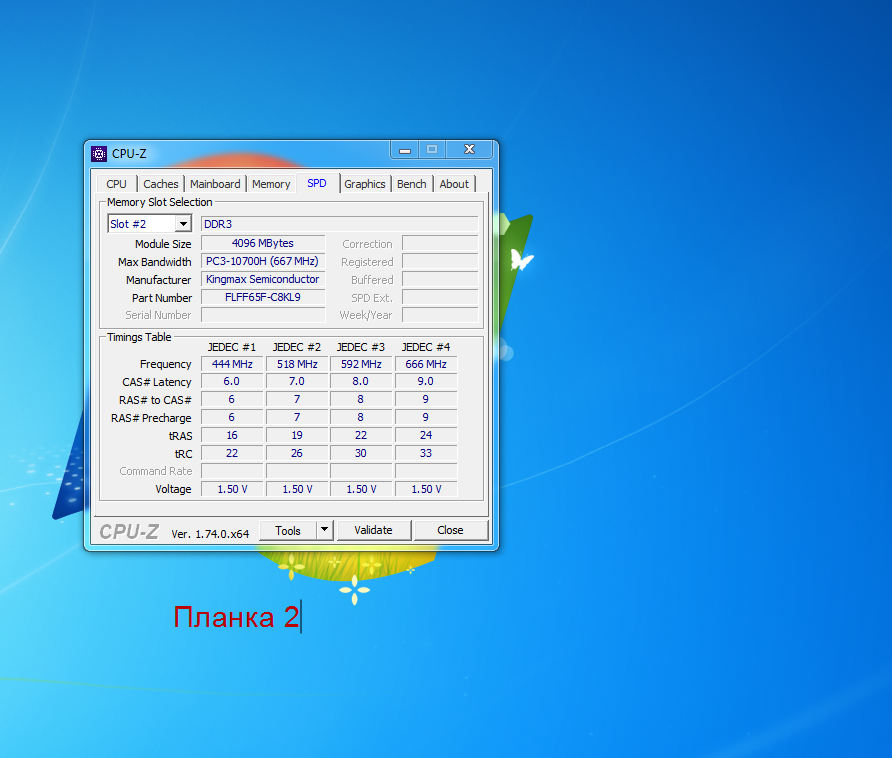
Task: Click the red Планка 2 text
Action: point(236,617)
